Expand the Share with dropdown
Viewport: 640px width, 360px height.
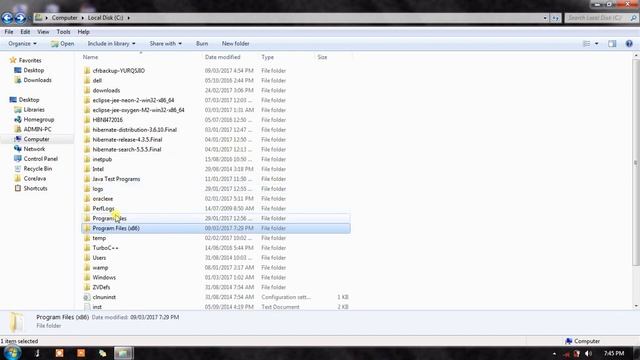click(165, 44)
